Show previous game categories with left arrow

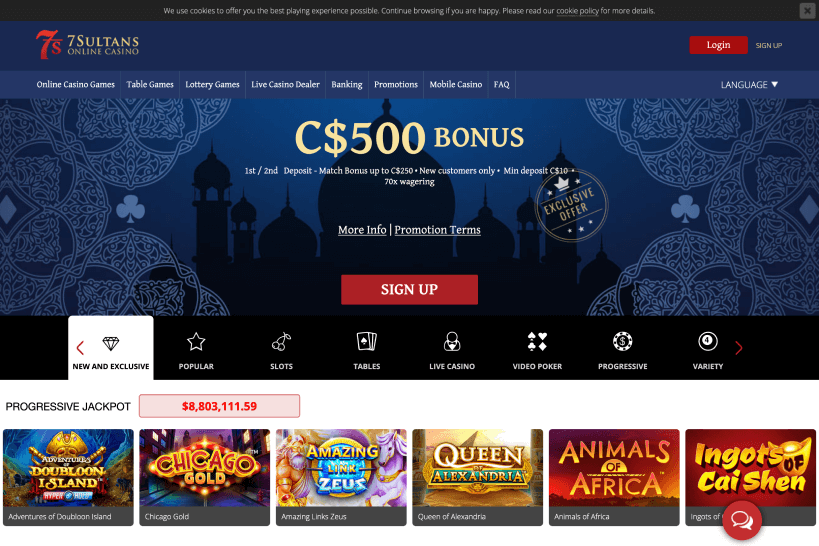tap(80, 348)
